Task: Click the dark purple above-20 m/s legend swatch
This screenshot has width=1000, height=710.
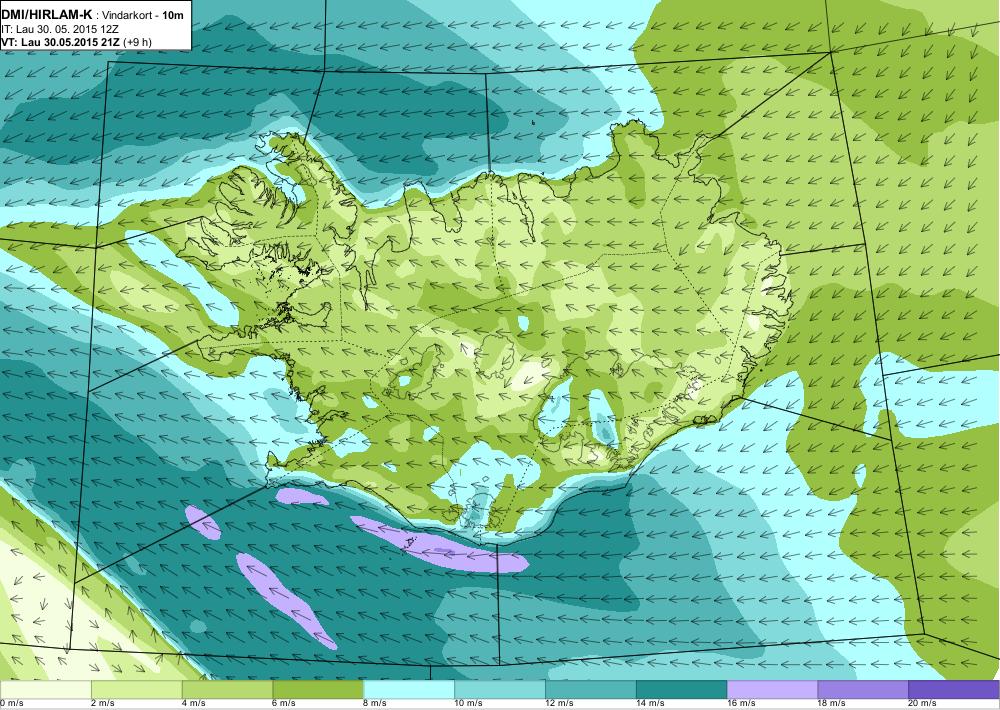Action: (x=954, y=690)
